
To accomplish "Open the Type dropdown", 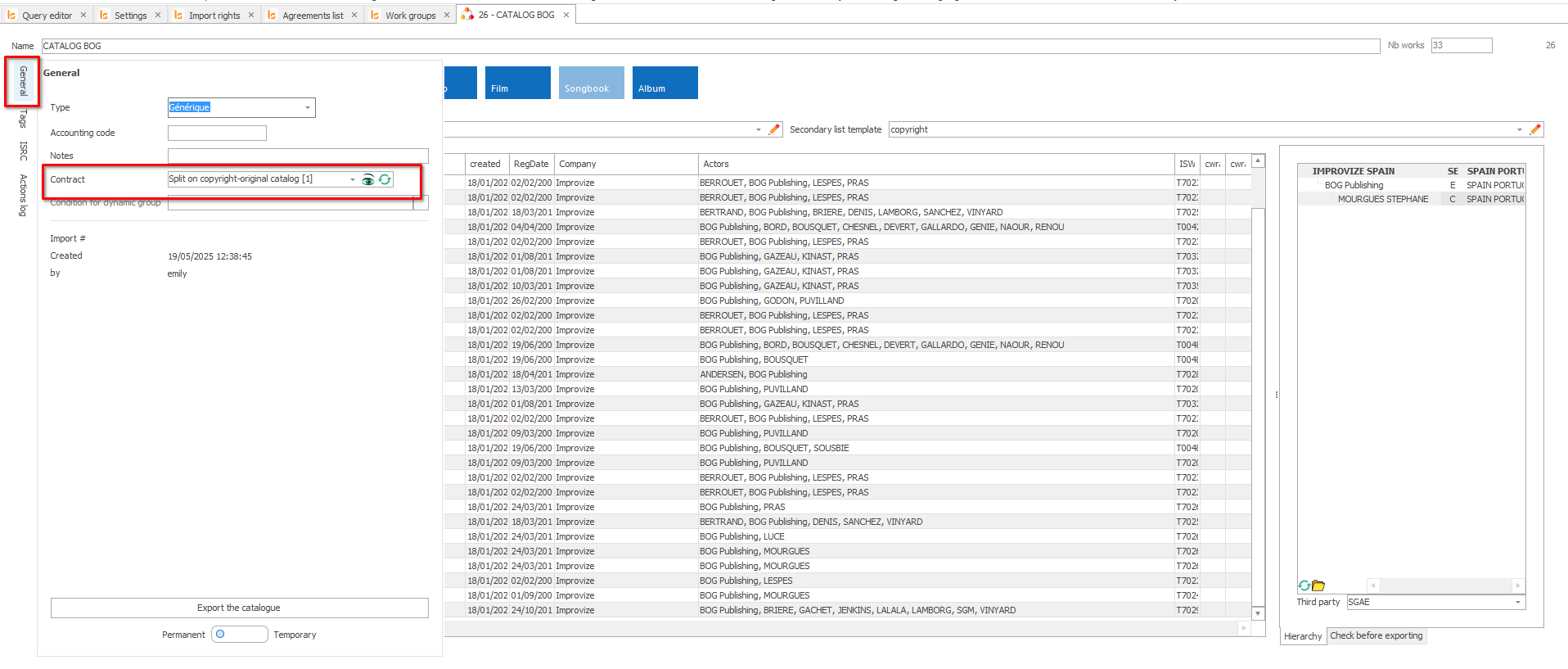I will [308, 108].
